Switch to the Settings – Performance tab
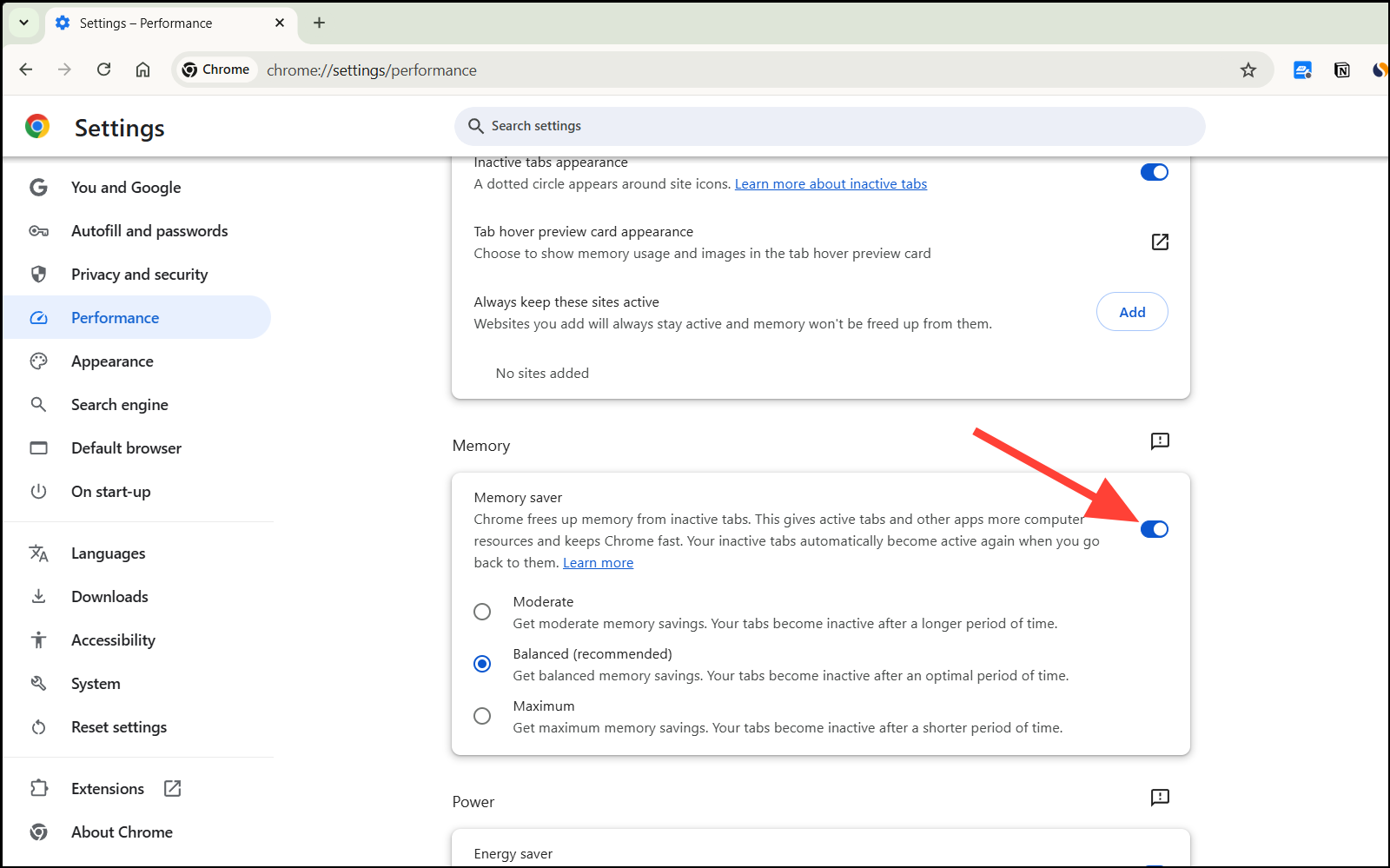 pyautogui.click(x=156, y=23)
